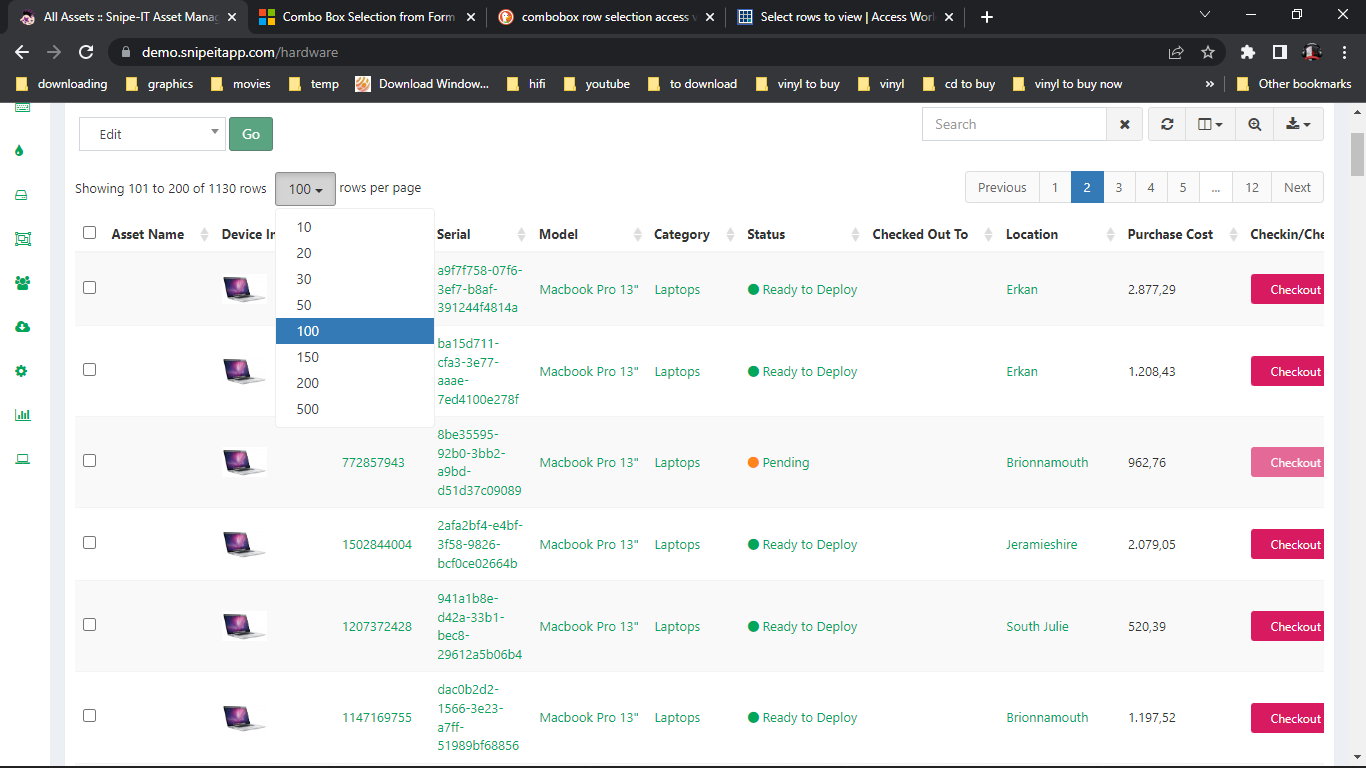Check the row with serial a9f7f758-07f6
The height and width of the screenshot is (768, 1366).
pos(89,287)
